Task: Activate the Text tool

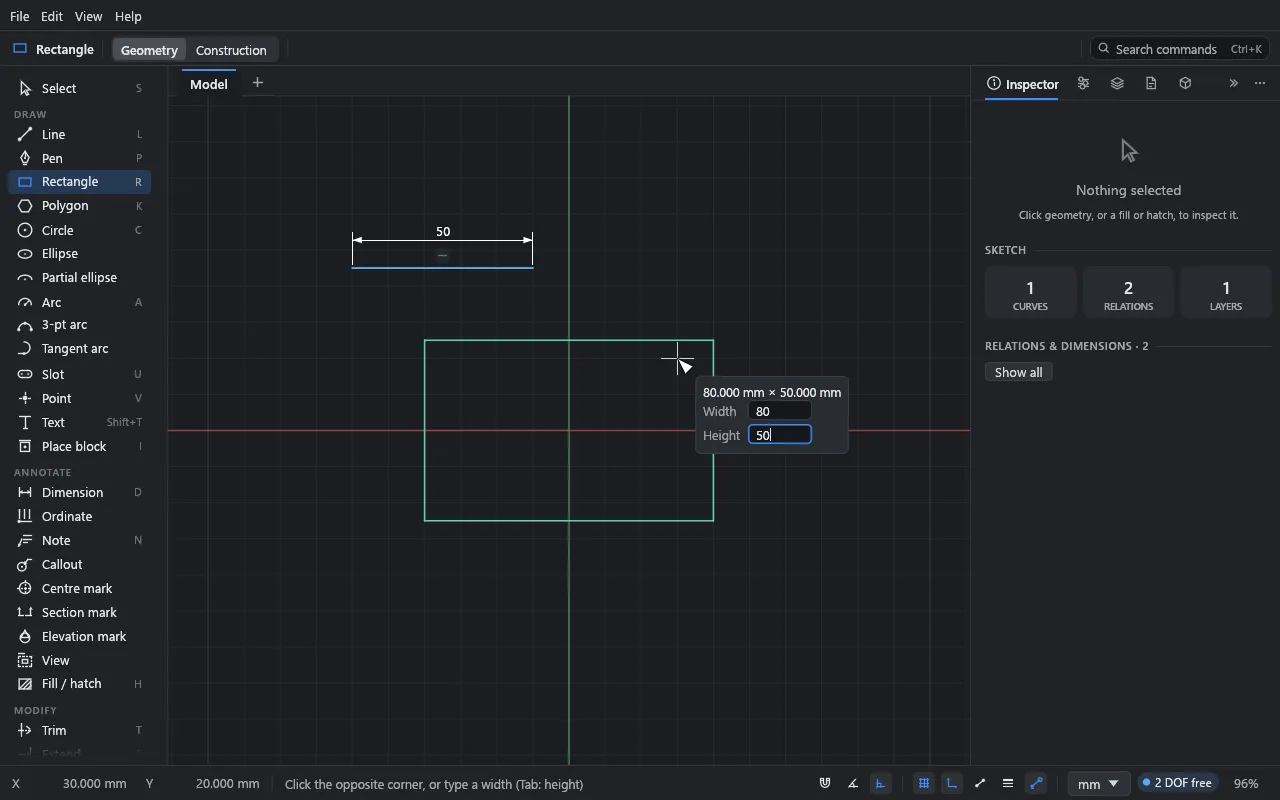Action: click(80, 422)
